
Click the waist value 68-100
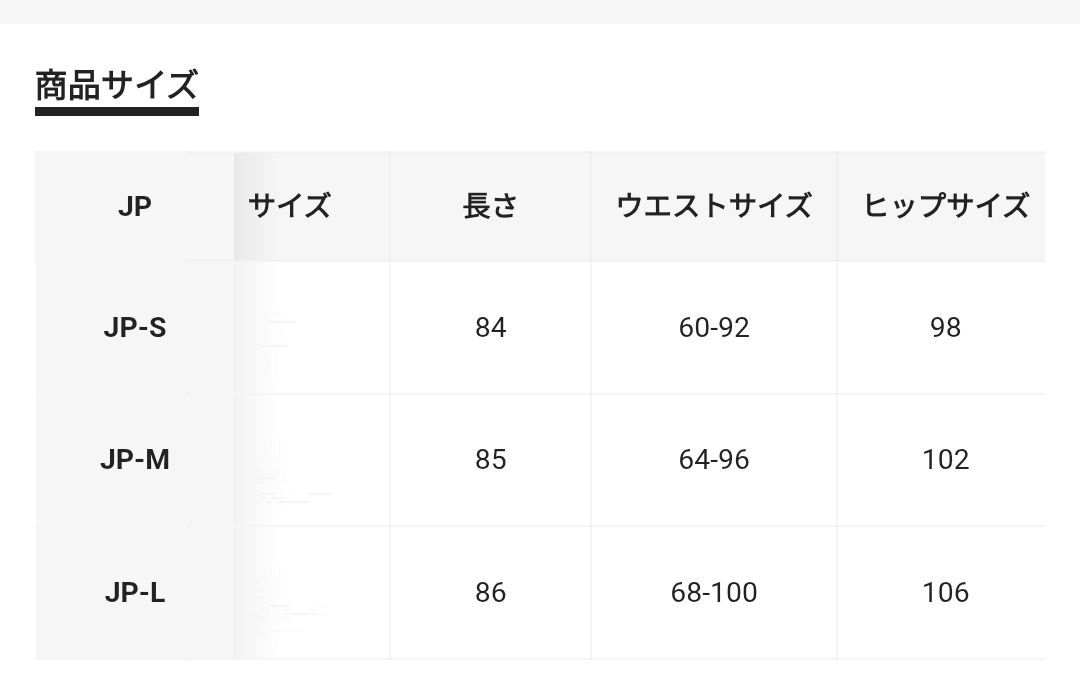tap(714, 592)
